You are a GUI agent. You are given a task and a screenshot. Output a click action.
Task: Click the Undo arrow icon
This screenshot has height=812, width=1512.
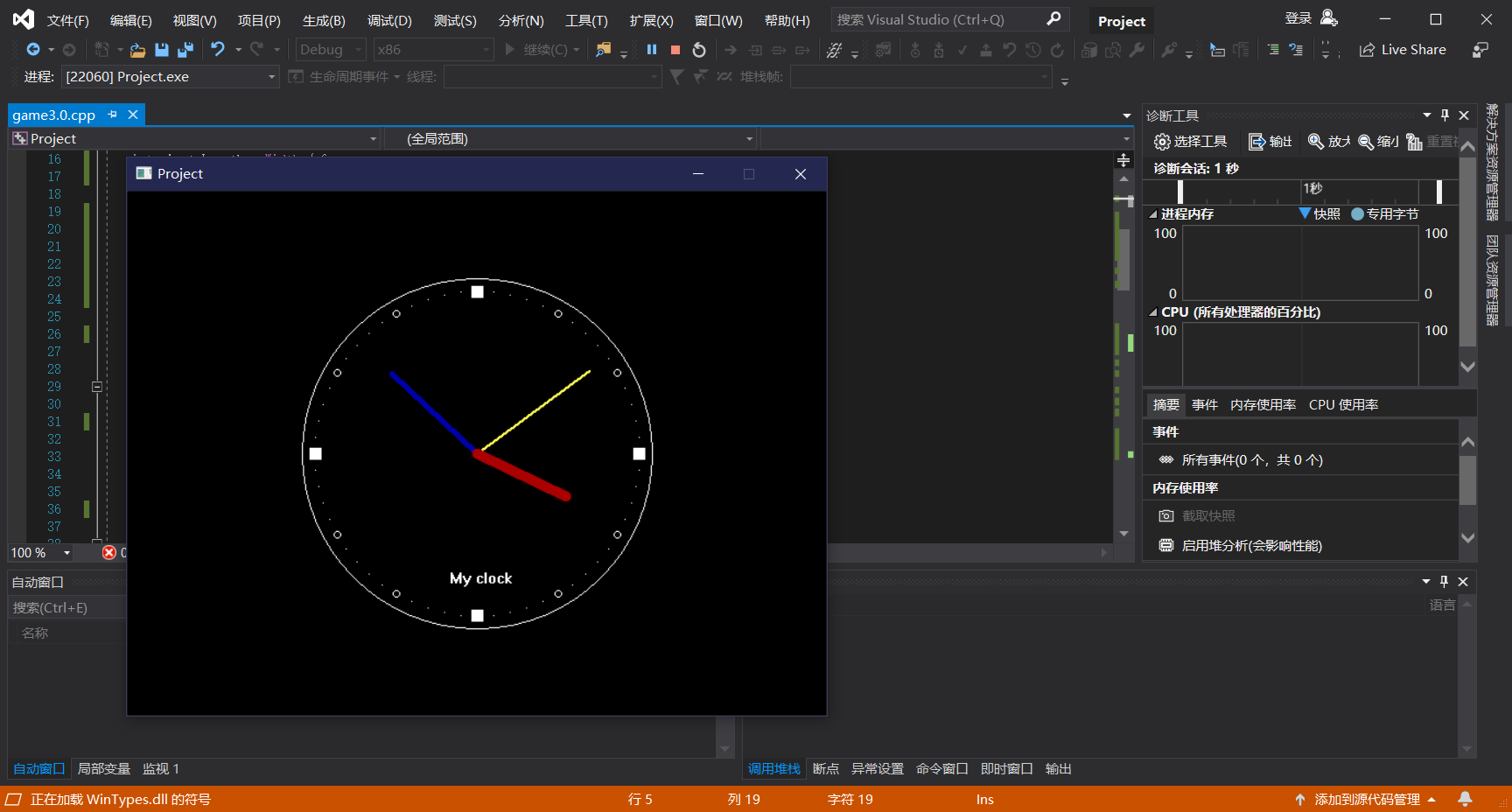tap(218, 50)
